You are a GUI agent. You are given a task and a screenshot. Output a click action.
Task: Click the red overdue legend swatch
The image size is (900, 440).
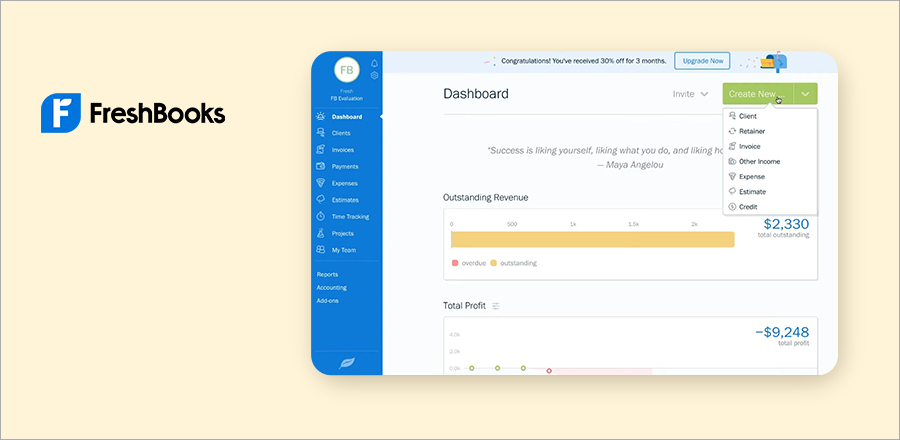(x=455, y=263)
